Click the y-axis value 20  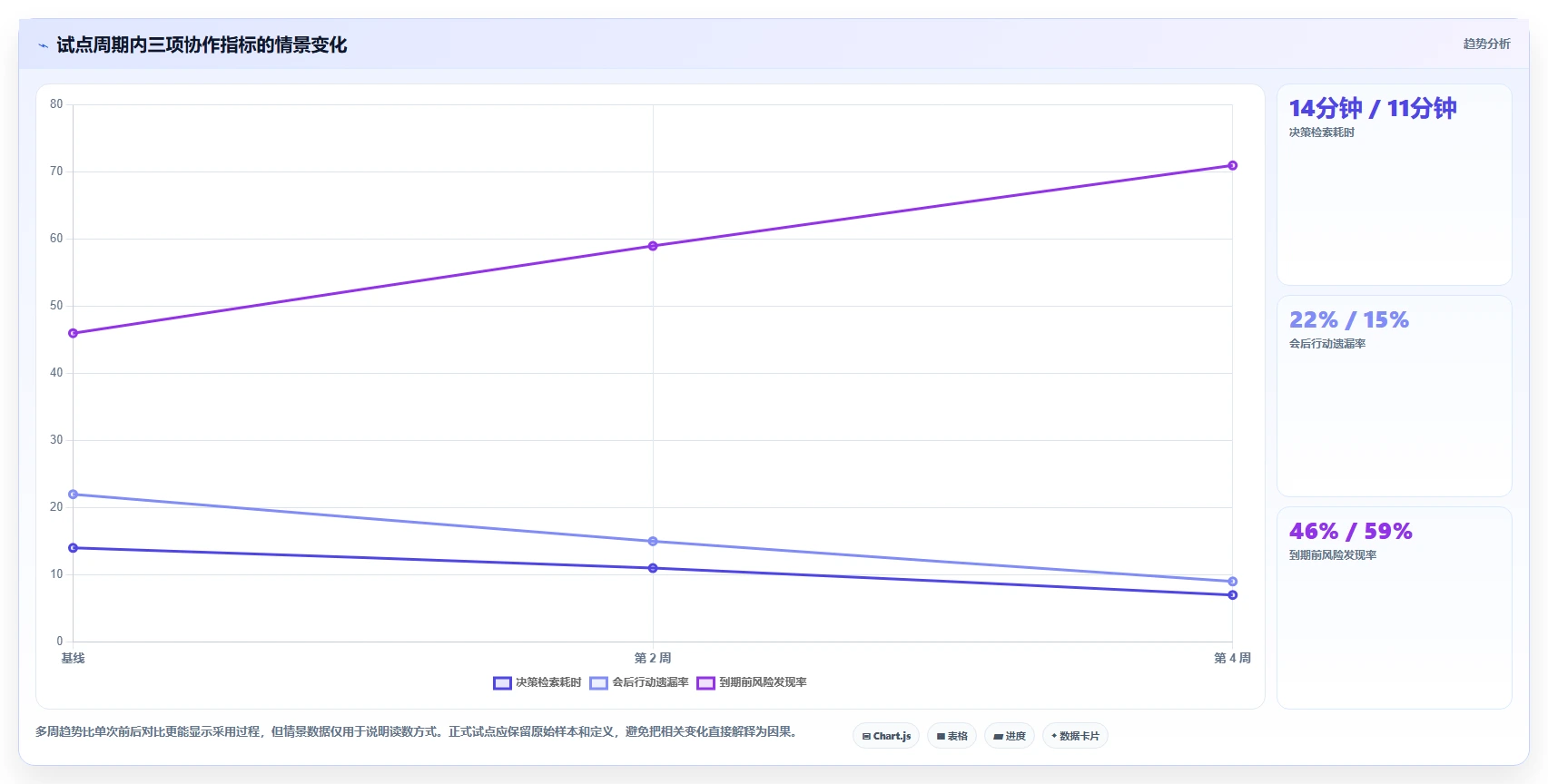pos(56,507)
